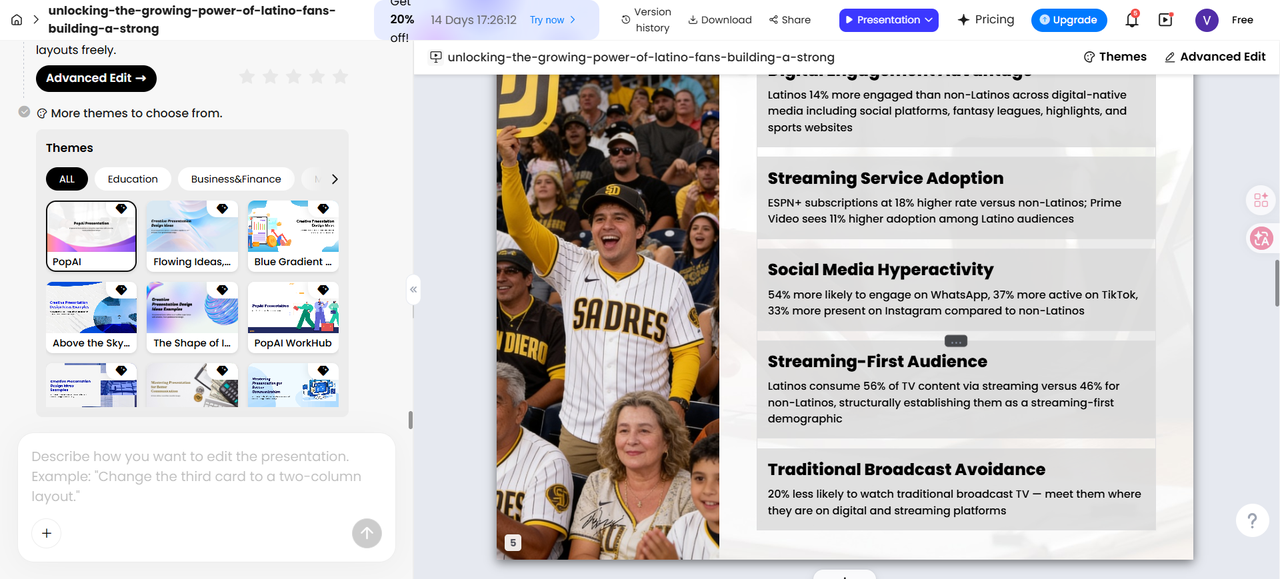The height and width of the screenshot is (579, 1280).
Task: Click the ESPN+ subscriptions description text
Action: click(944, 211)
